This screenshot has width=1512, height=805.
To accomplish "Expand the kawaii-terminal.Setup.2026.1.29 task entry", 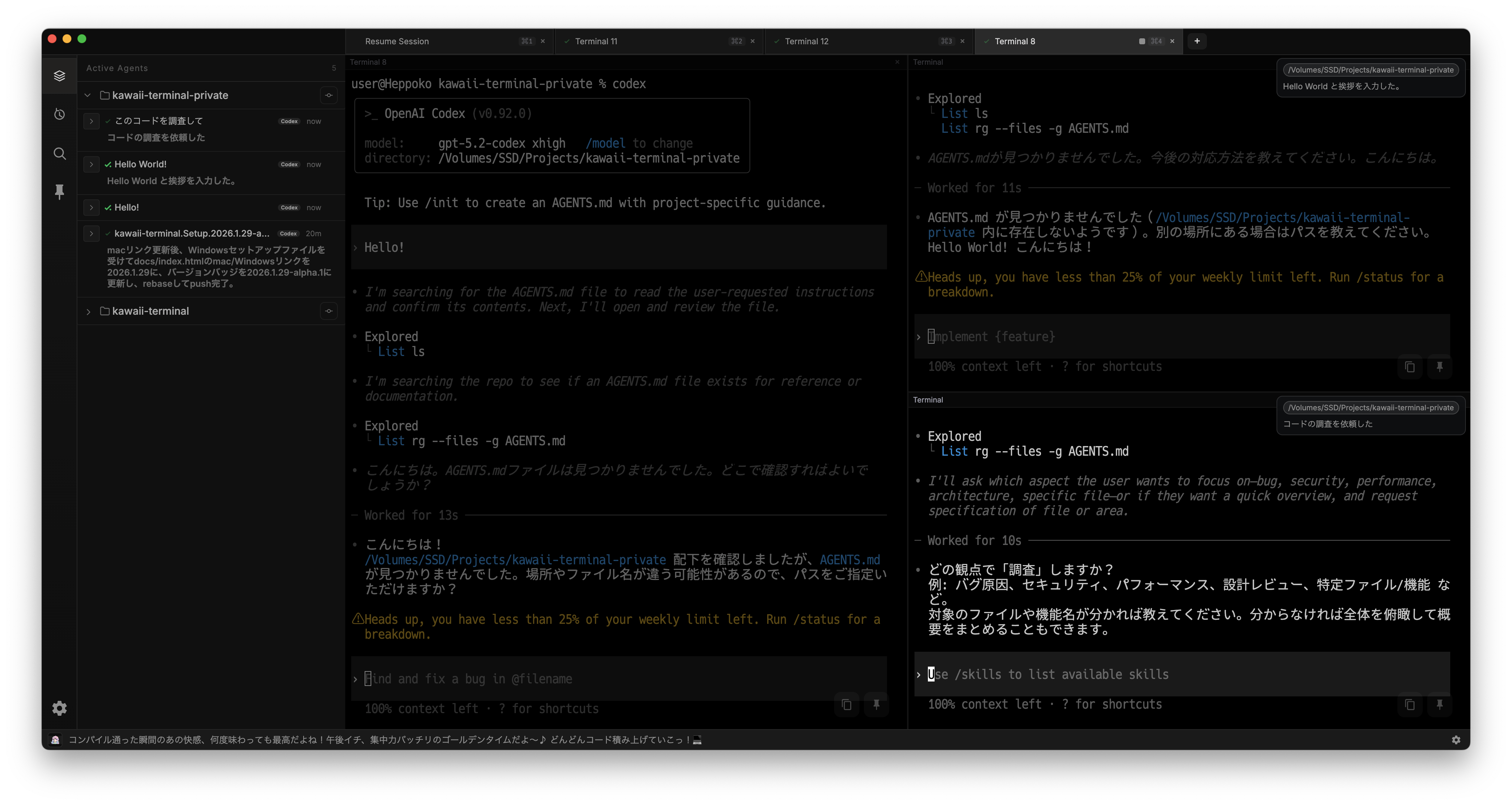I will click(92, 234).
